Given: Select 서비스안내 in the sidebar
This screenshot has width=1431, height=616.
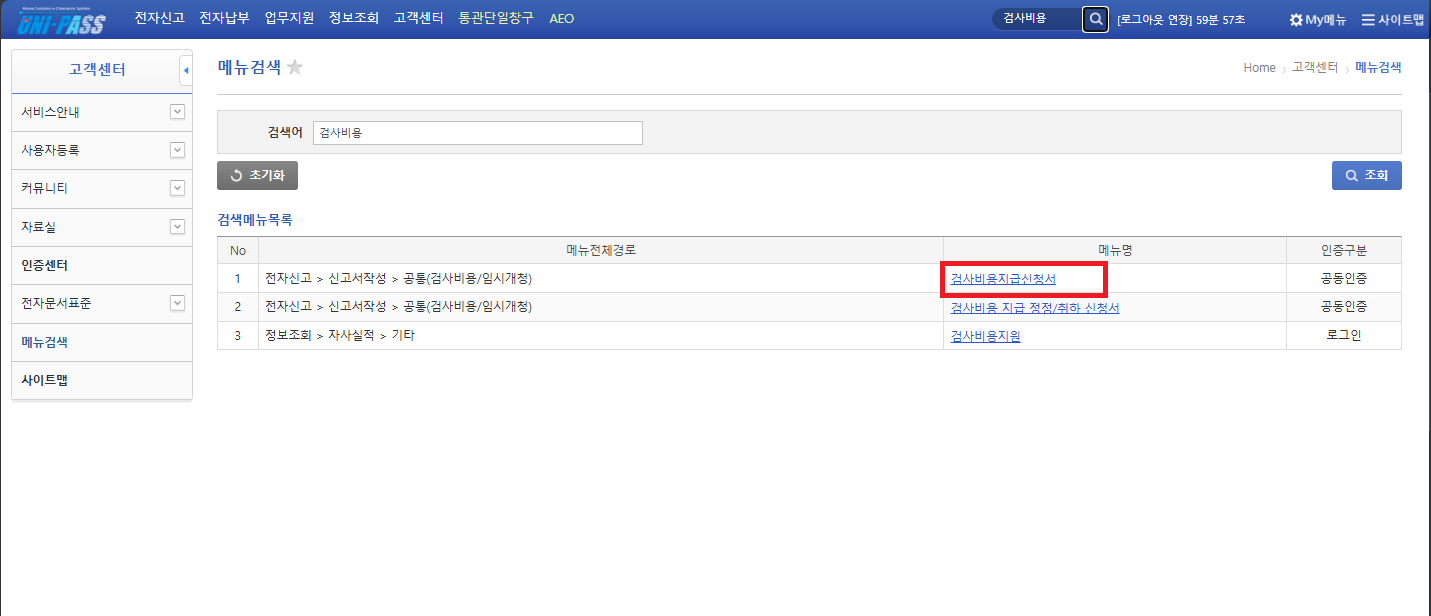Looking at the screenshot, I should (x=51, y=112).
